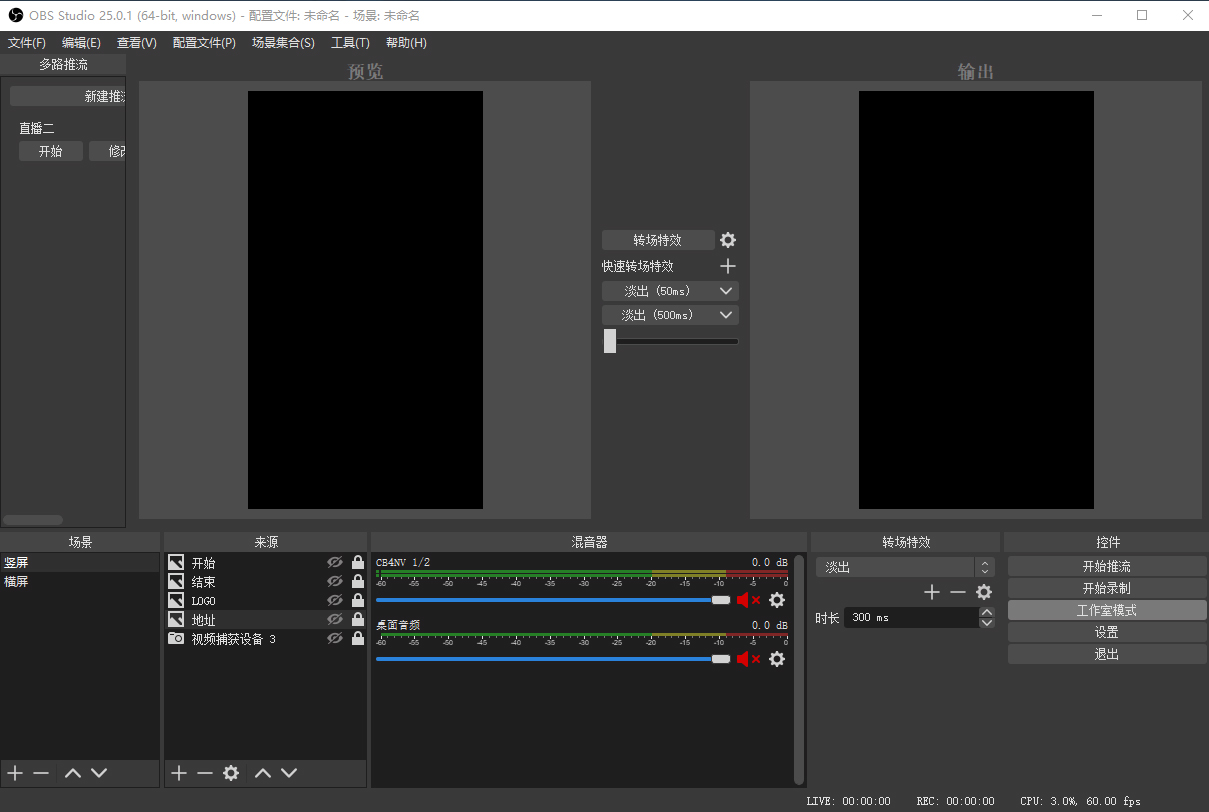Screen dimensions: 1209x812
Task: Add a quick transition with plus icon
Action: click(x=728, y=266)
